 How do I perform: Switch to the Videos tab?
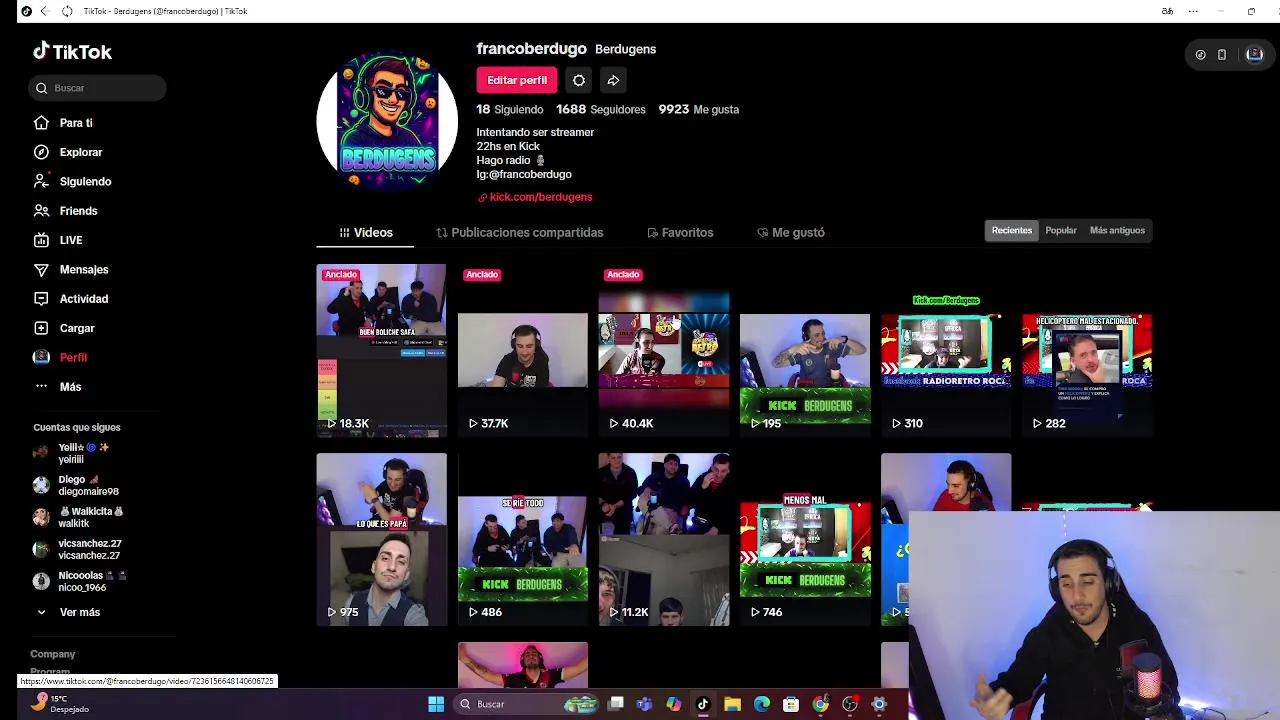(365, 232)
